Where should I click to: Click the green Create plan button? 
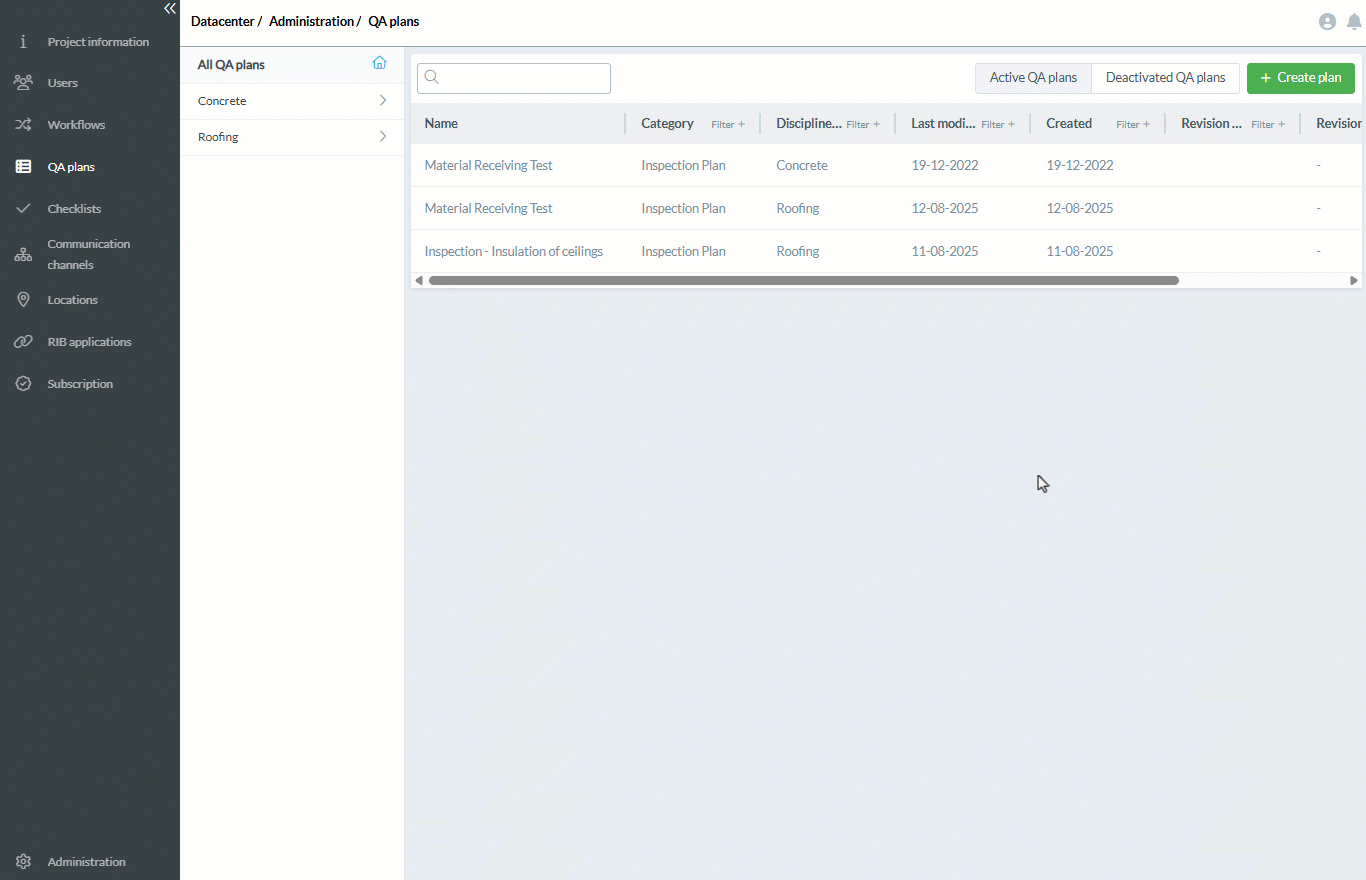coord(1300,78)
